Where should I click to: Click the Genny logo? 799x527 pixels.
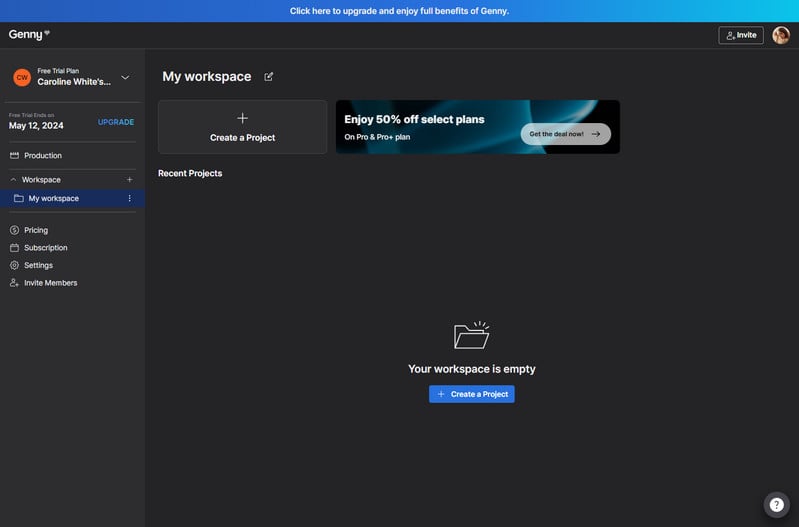point(29,35)
